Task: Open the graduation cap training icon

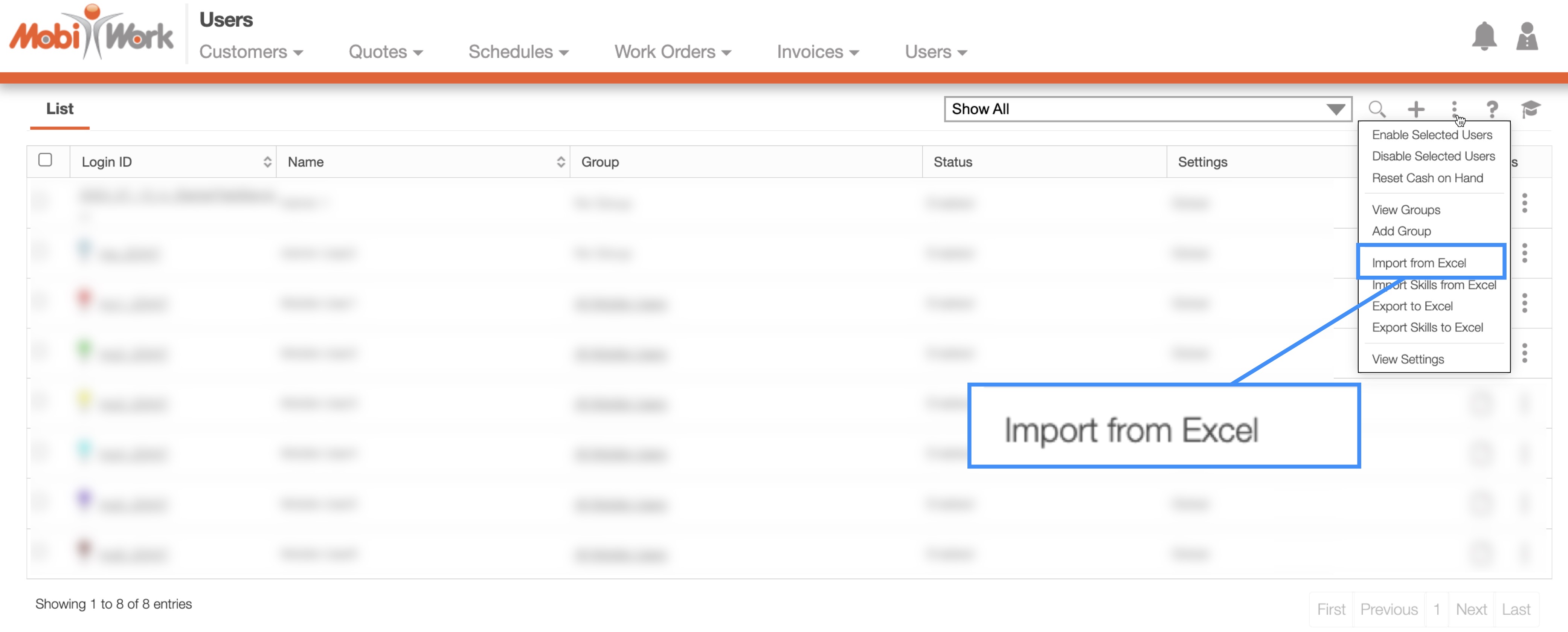Action: 1530,109
